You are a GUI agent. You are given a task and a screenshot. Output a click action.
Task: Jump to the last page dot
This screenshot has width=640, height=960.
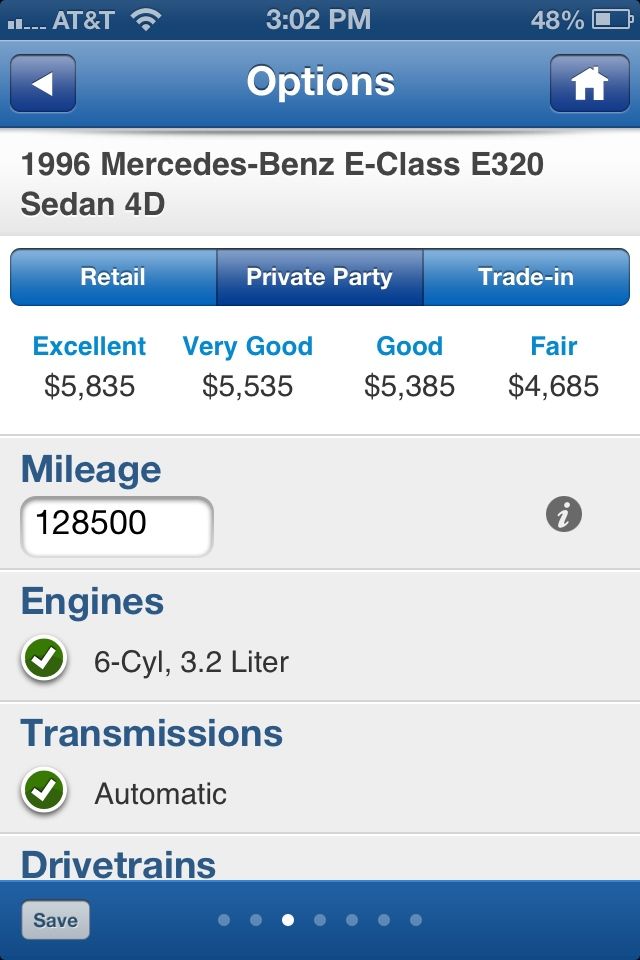416,920
